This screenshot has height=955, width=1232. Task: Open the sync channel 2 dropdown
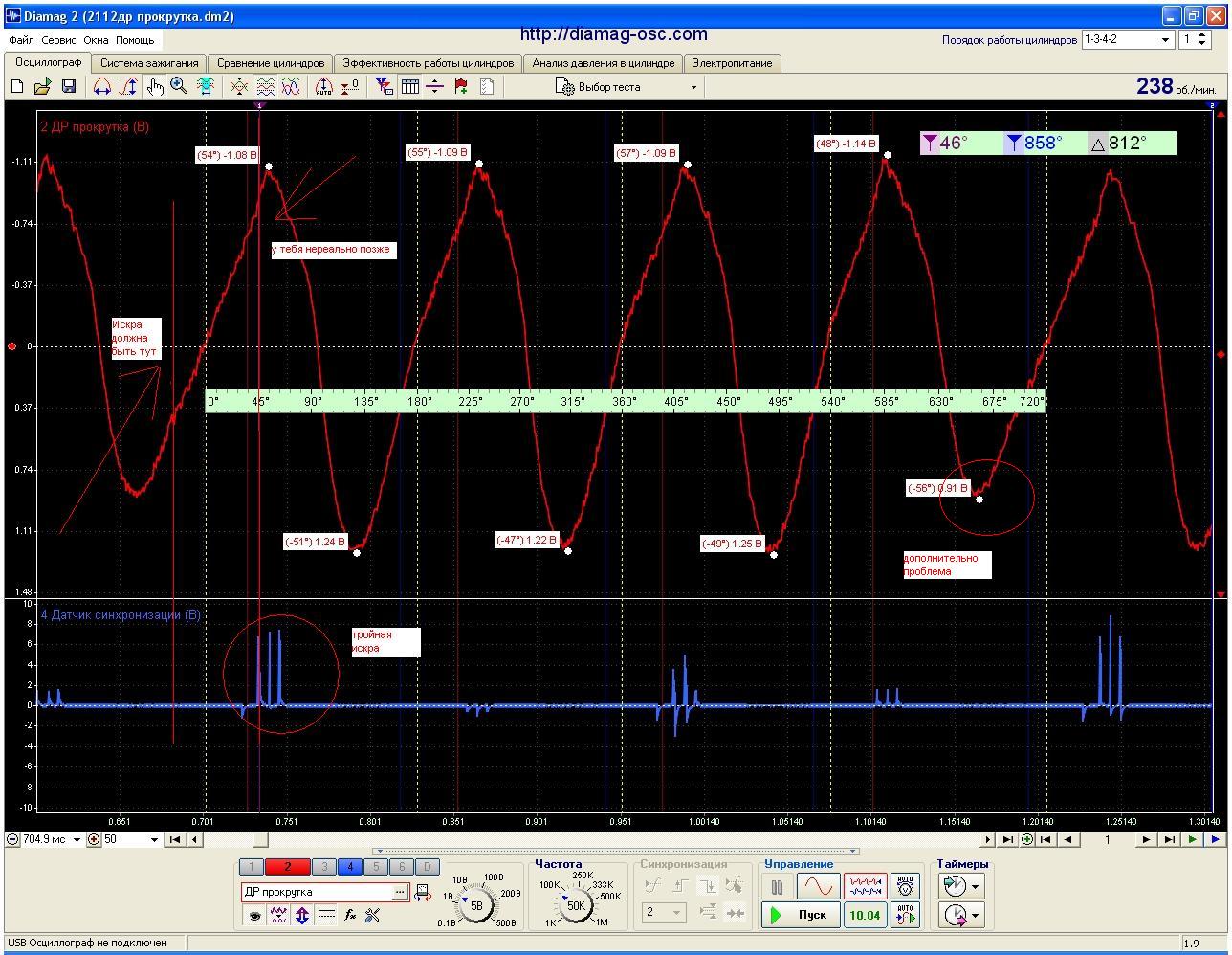coord(665,912)
